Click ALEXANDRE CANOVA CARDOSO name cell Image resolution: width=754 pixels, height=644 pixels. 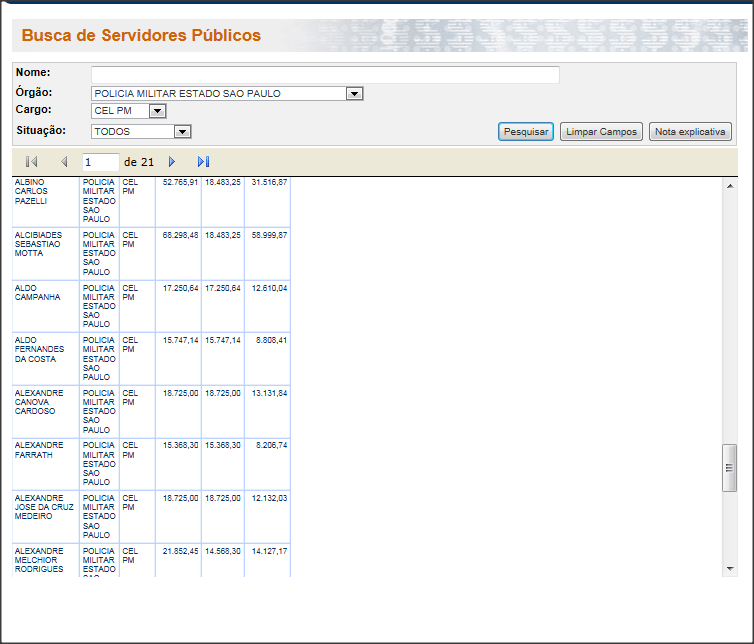click(x=39, y=402)
